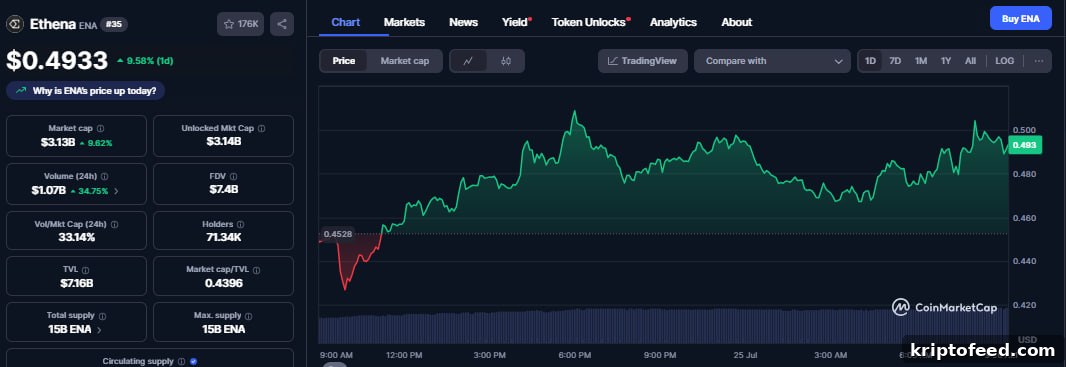Click the 0.4528 baseline price label
The height and width of the screenshot is (367, 1066).
(x=337, y=234)
